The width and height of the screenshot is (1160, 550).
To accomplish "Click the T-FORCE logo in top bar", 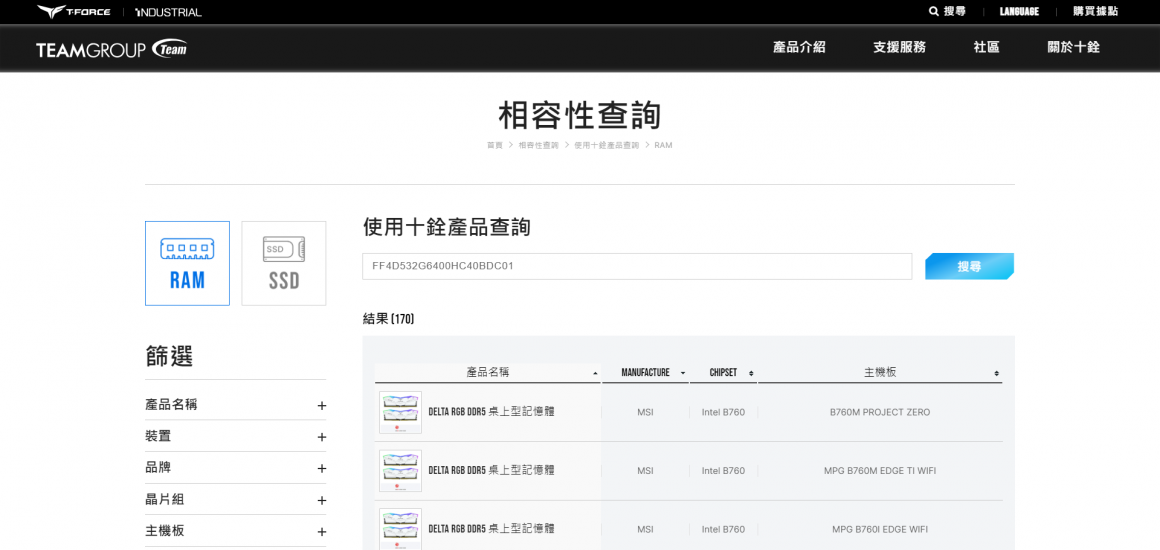I will (x=74, y=12).
